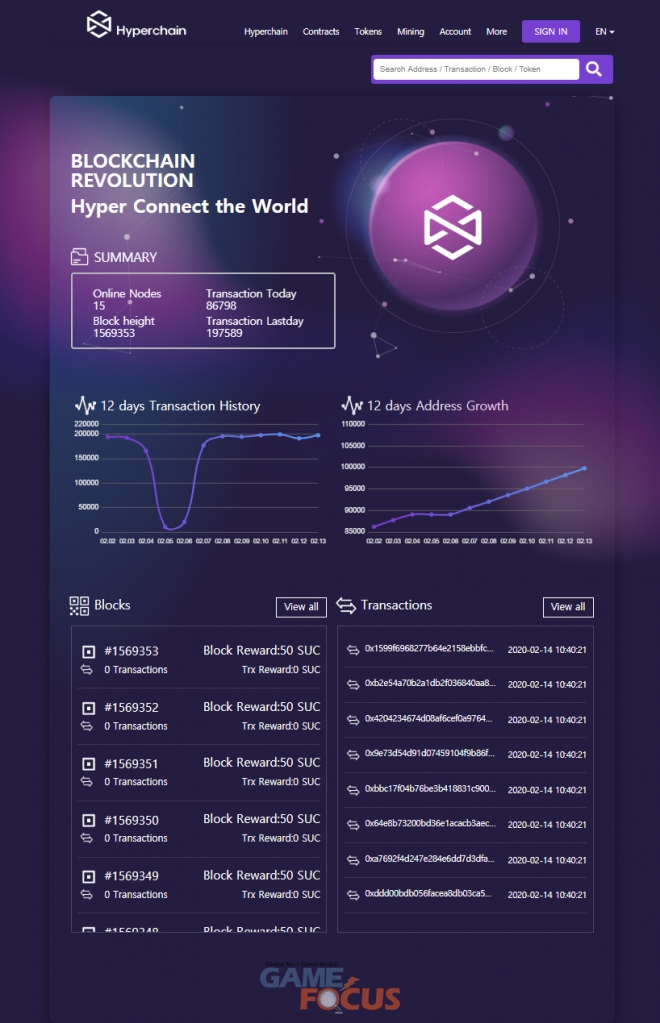660x1023 pixels.
Task: Click the Address Growth pulse icon
Action: [x=352, y=405]
